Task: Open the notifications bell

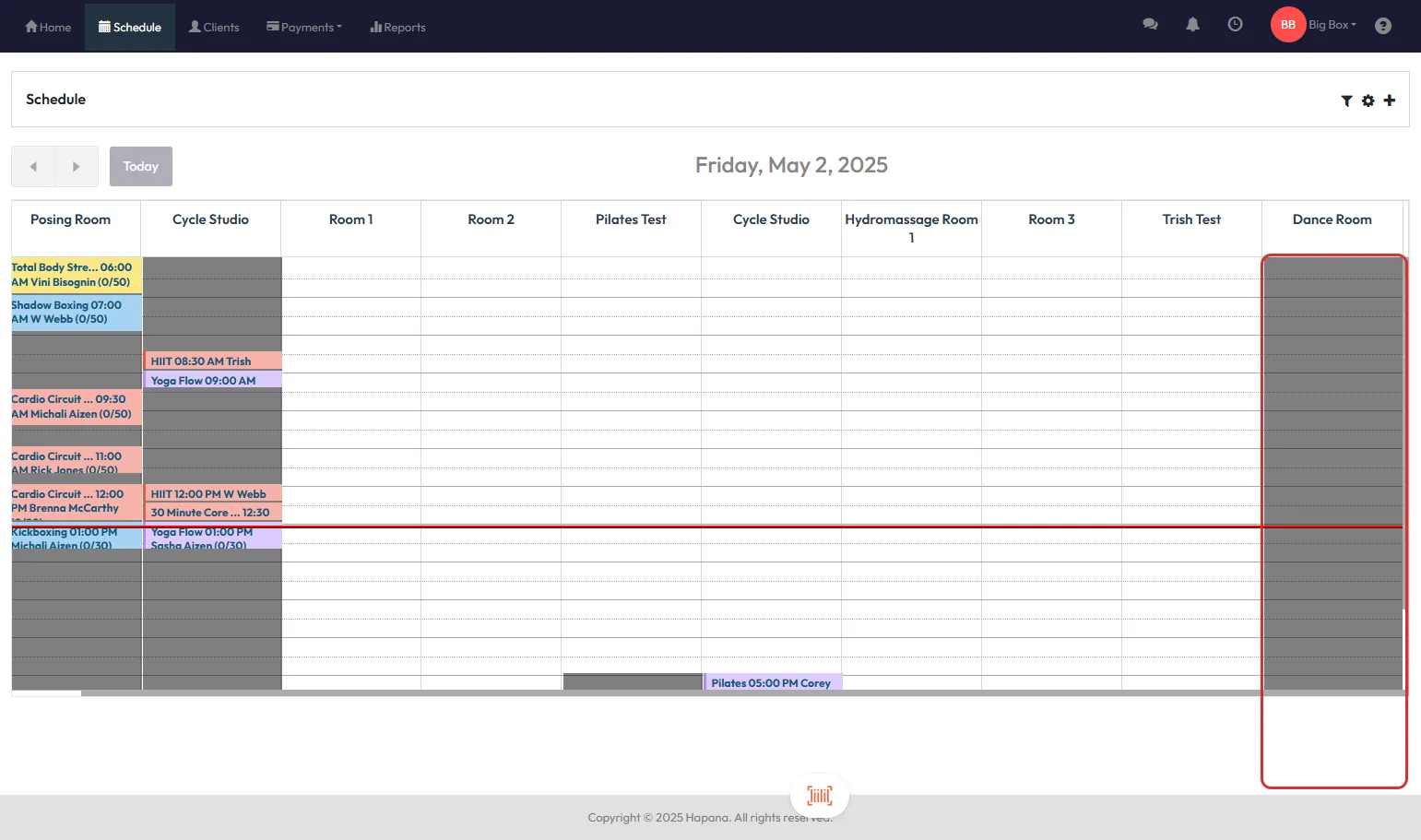Action: coord(1192,25)
